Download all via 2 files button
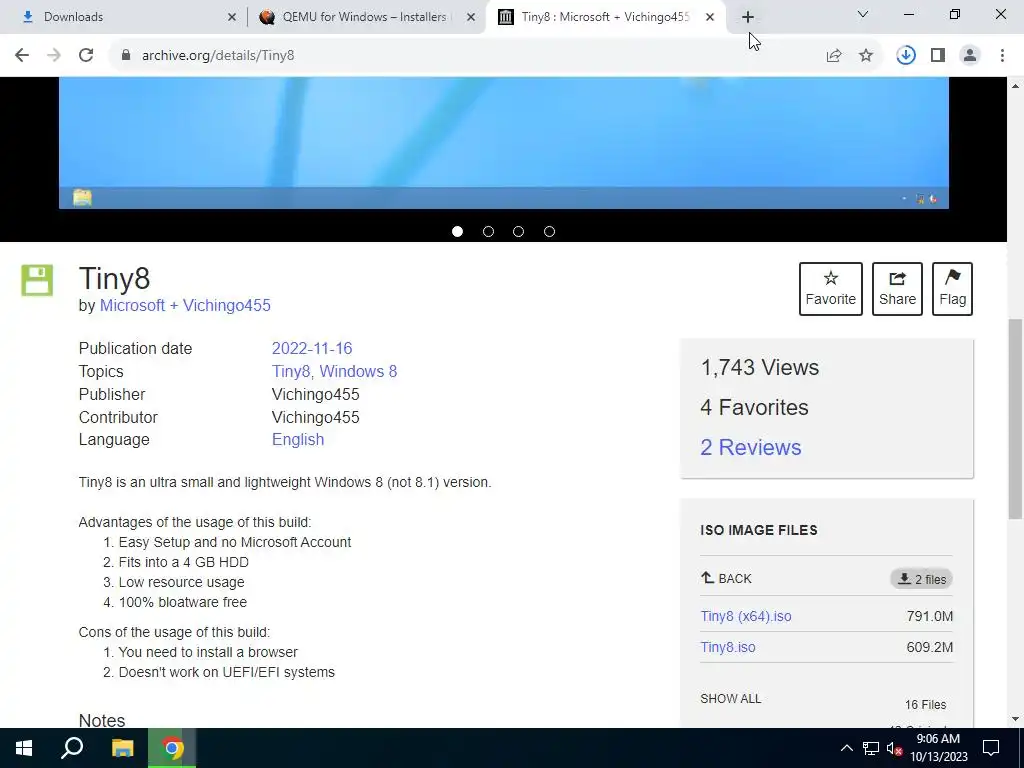Screen dimensions: 1024x768 pos(921,579)
